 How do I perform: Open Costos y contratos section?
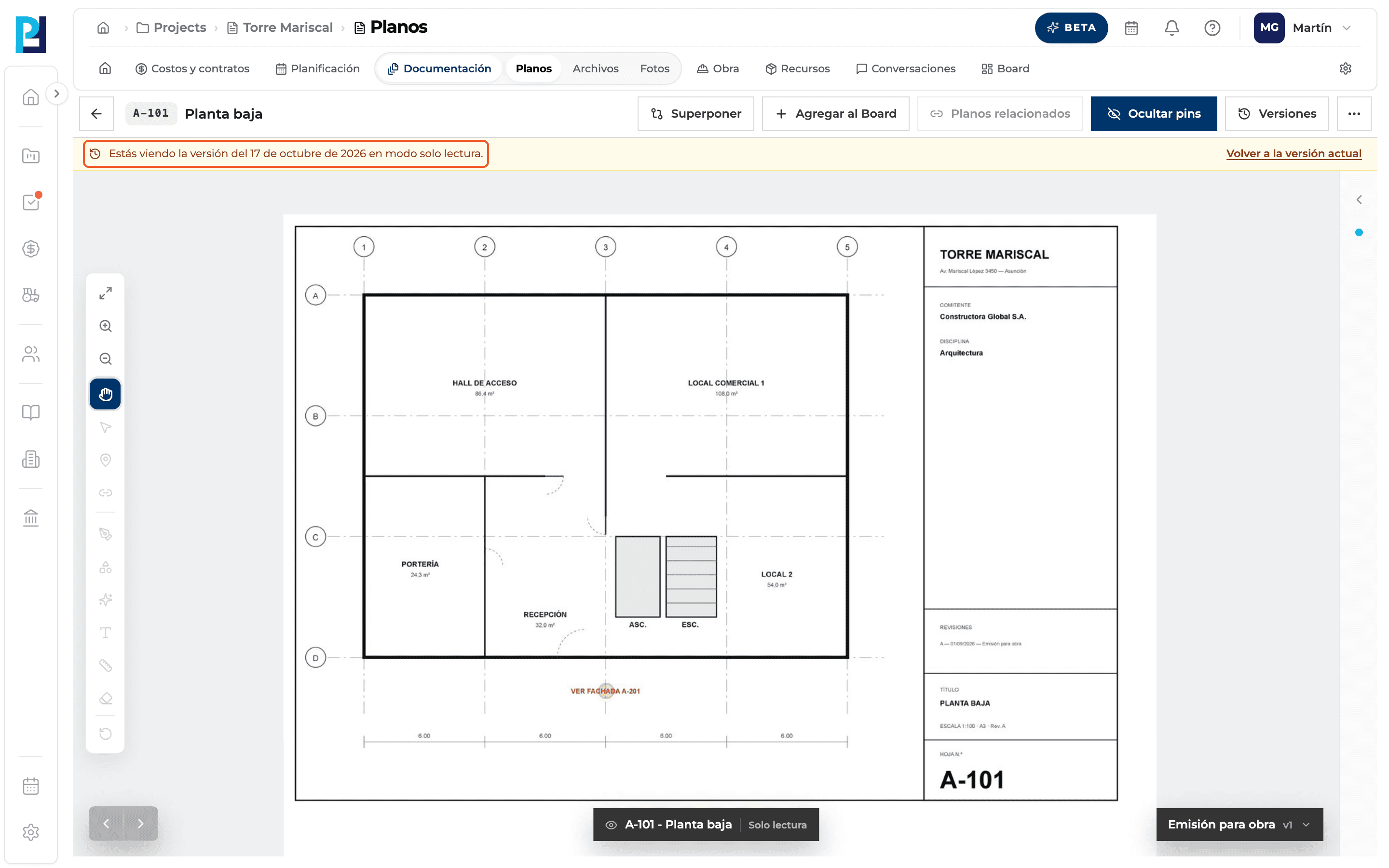[x=191, y=68]
